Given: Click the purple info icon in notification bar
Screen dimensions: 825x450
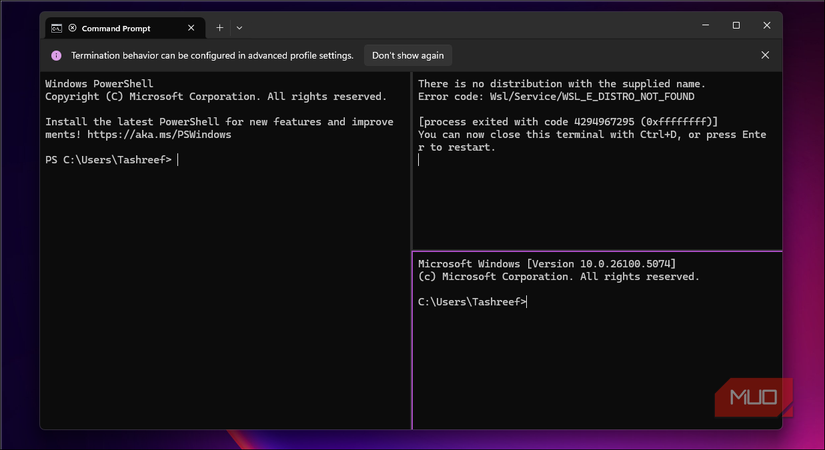Looking at the screenshot, I should click(x=56, y=55).
